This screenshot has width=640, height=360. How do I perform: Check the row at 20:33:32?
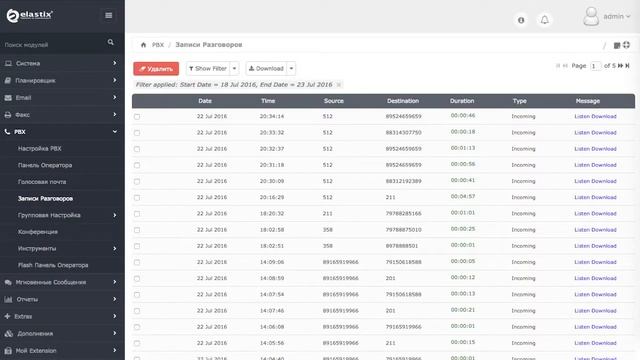tap(137, 133)
